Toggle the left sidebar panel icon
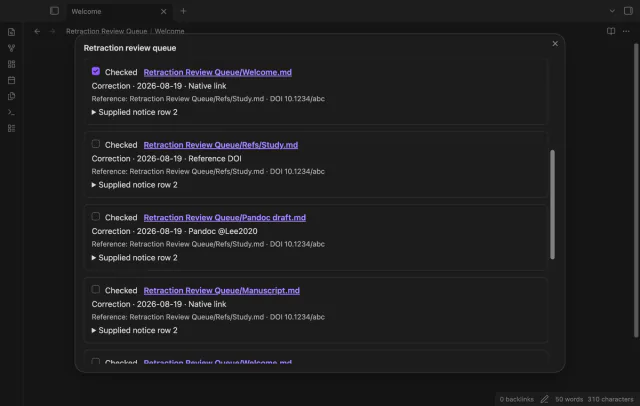The width and height of the screenshot is (640, 406). pos(54,11)
